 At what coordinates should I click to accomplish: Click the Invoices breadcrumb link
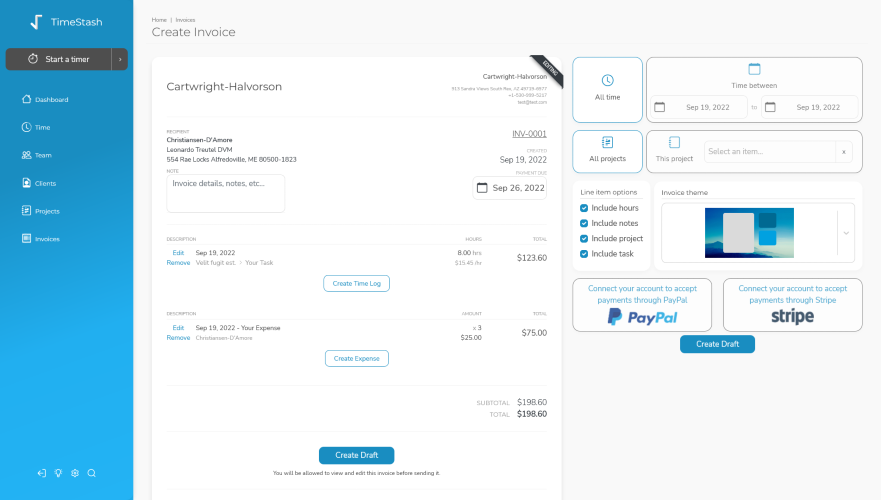tap(185, 20)
